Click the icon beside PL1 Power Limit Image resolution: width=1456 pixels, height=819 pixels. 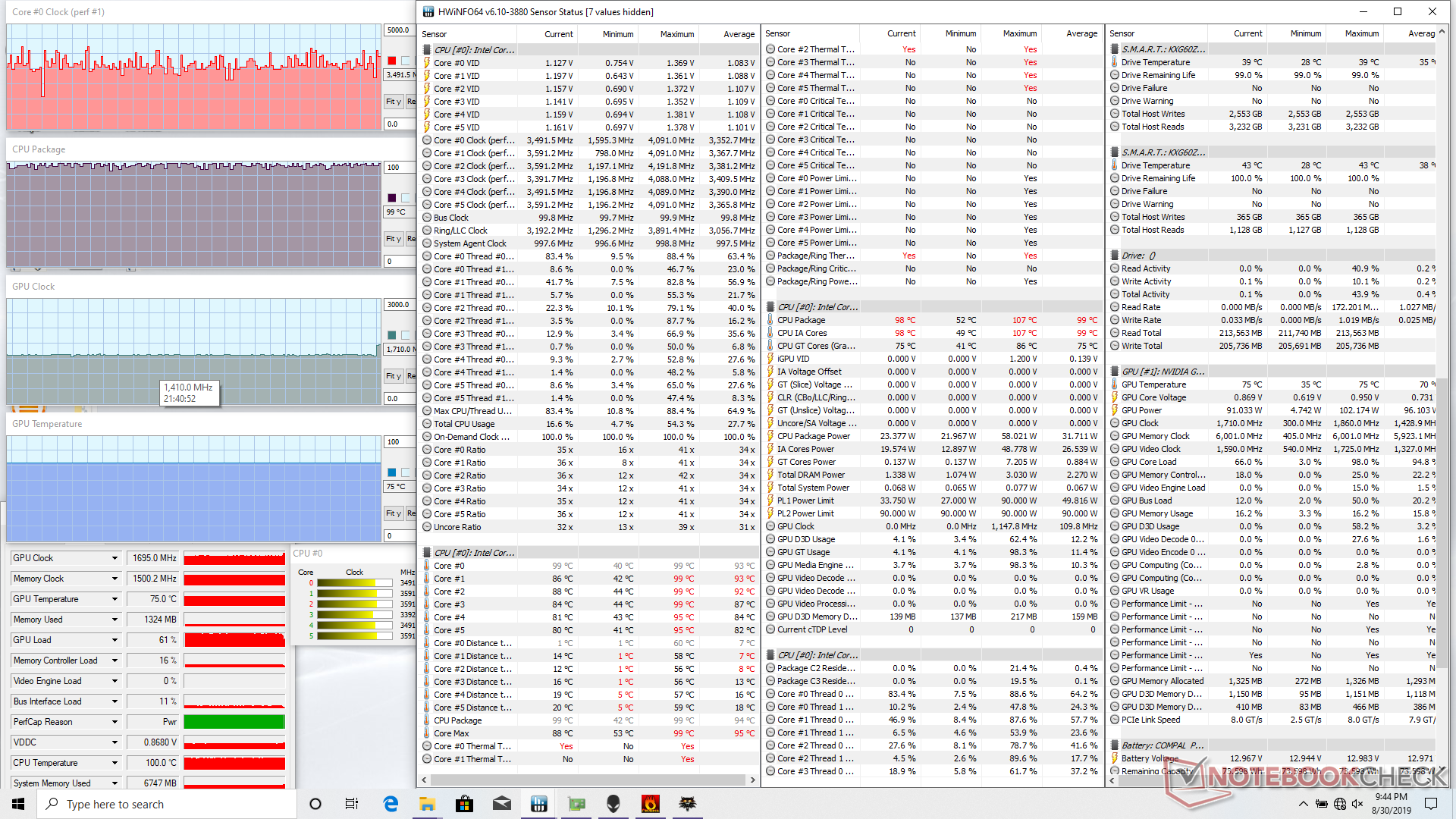point(770,500)
